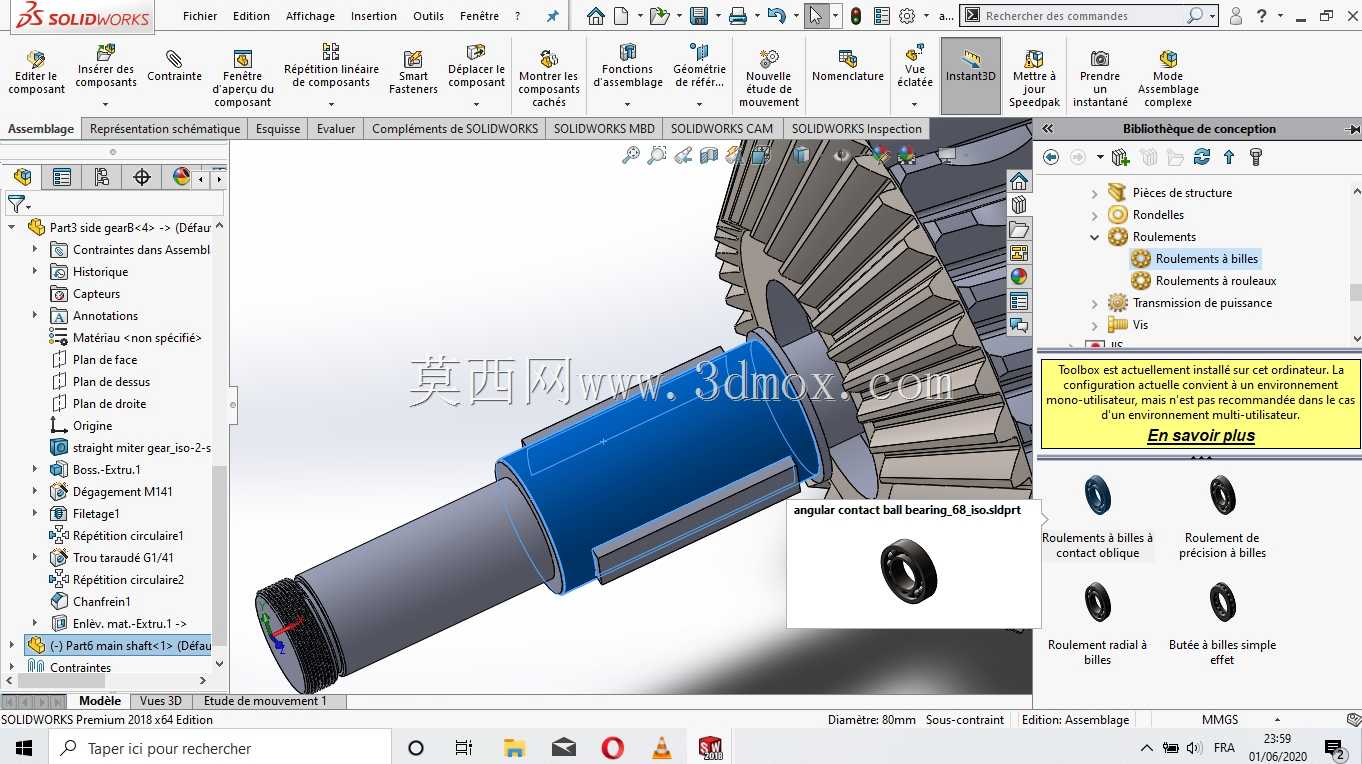Click the section view icon
The height and width of the screenshot is (764, 1362).
pyautogui.click(x=709, y=155)
